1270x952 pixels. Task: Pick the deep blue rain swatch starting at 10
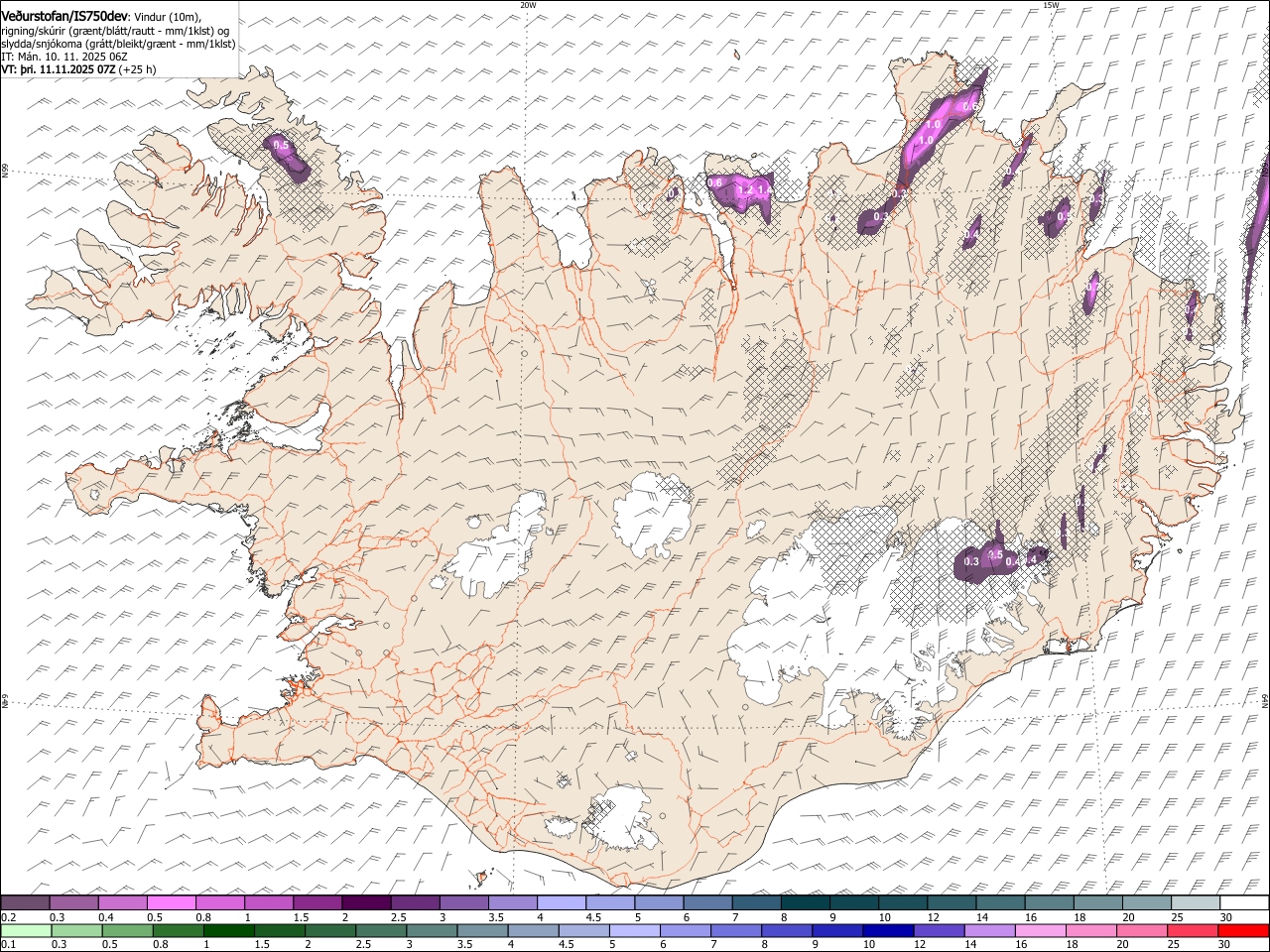click(887, 931)
